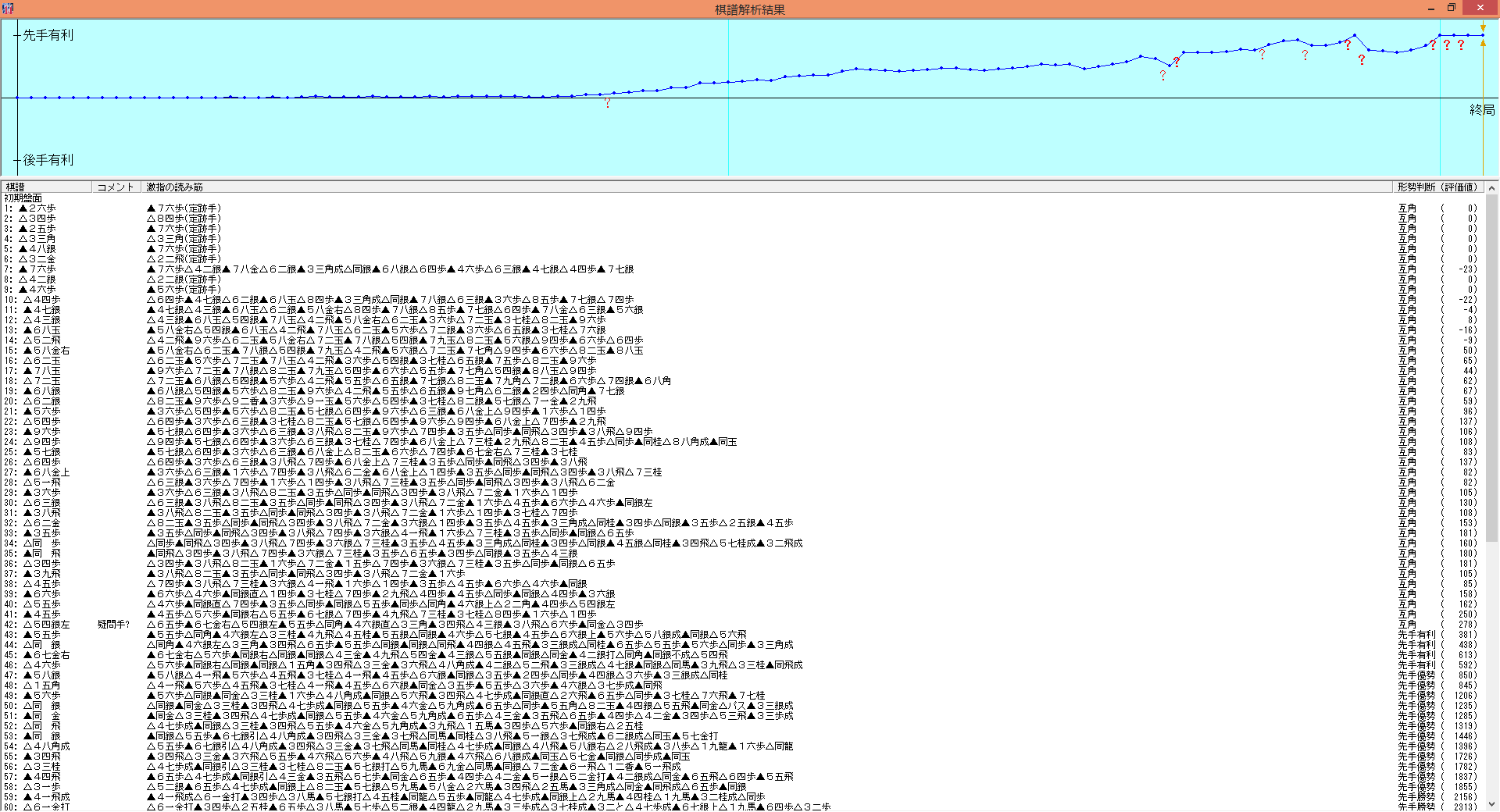Select the 初期盤面 row

coord(23,198)
